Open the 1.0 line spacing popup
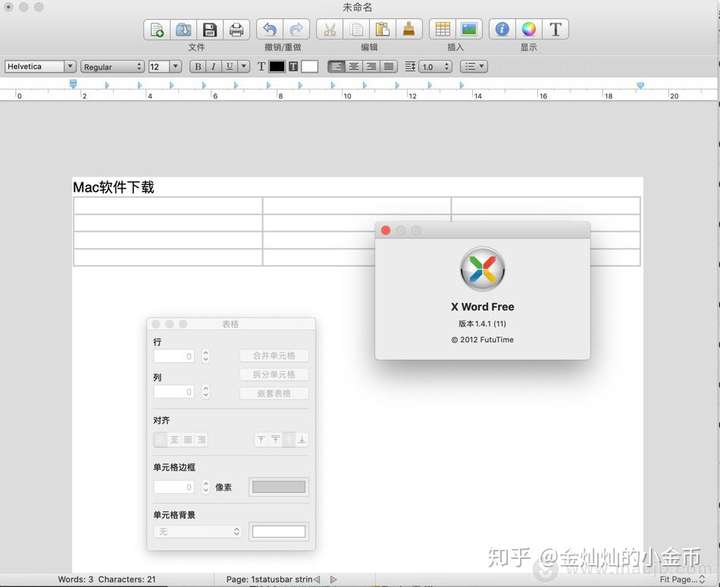720x587 pixels. click(435, 67)
